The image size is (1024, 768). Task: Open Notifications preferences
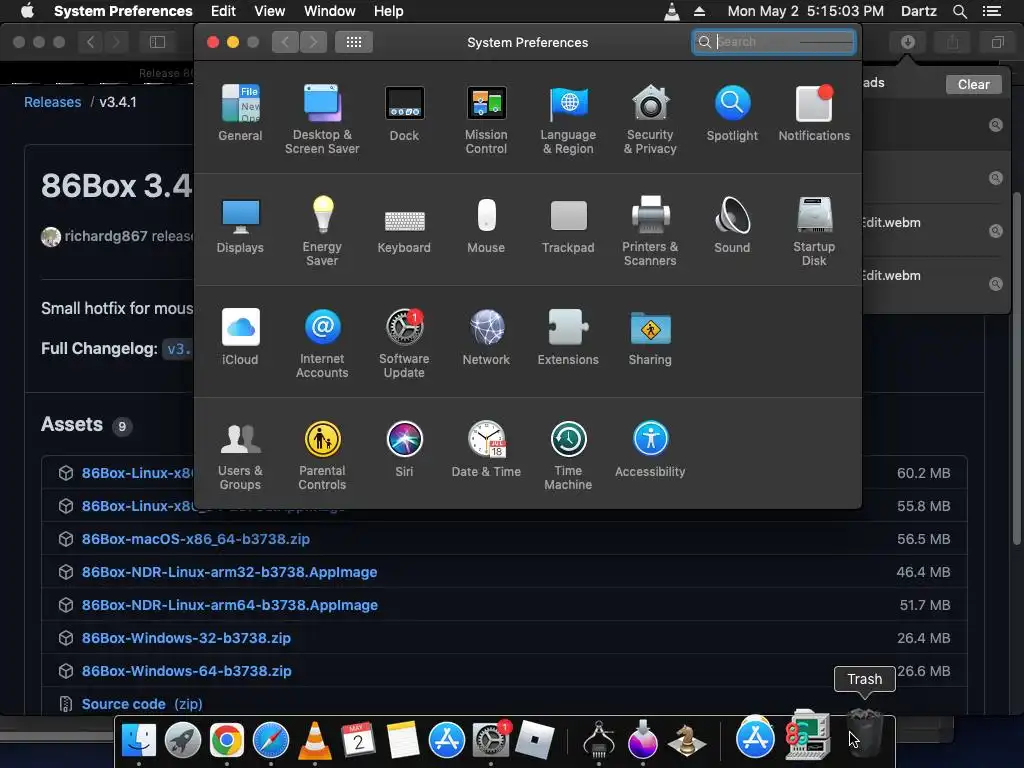[x=814, y=113]
